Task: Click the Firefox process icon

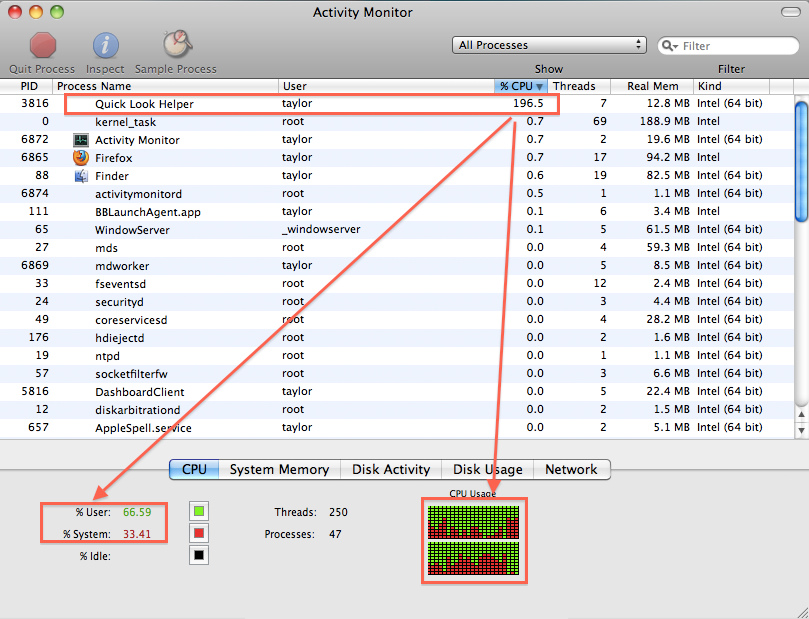Action: point(81,158)
